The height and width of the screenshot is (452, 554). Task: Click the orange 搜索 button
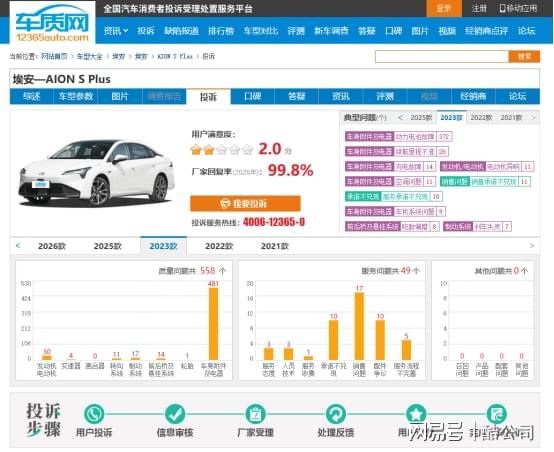click(524, 56)
